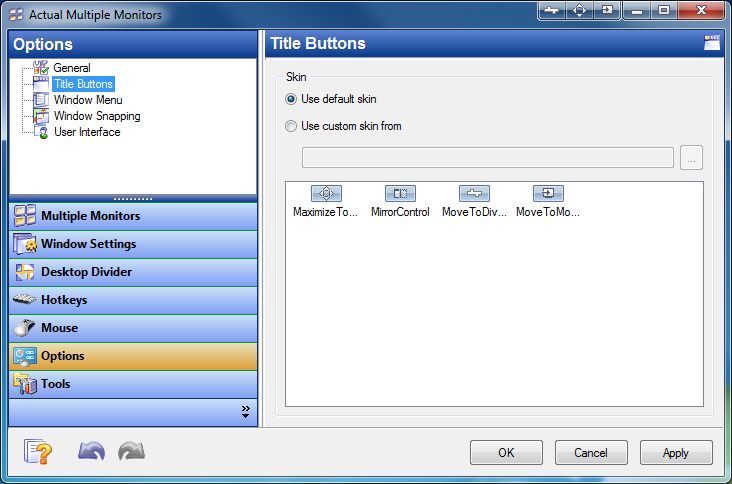Screen dimensions: 732x484
Task: Click the undo arrow icon
Action: click(x=92, y=451)
